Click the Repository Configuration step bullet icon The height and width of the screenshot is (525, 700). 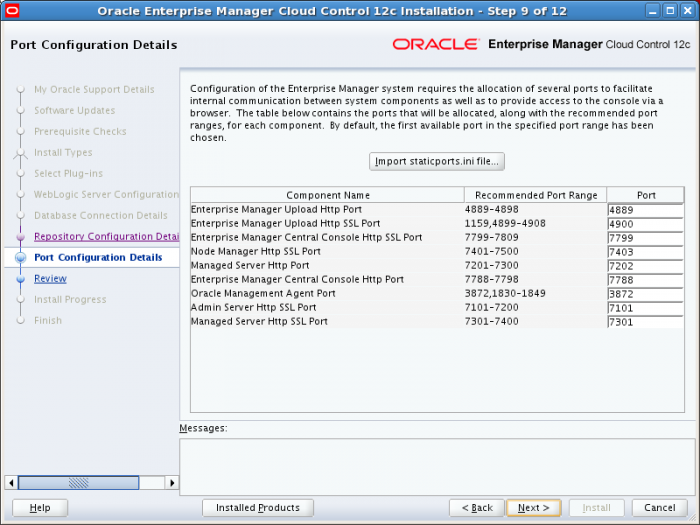pyautogui.click(x=21, y=237)
